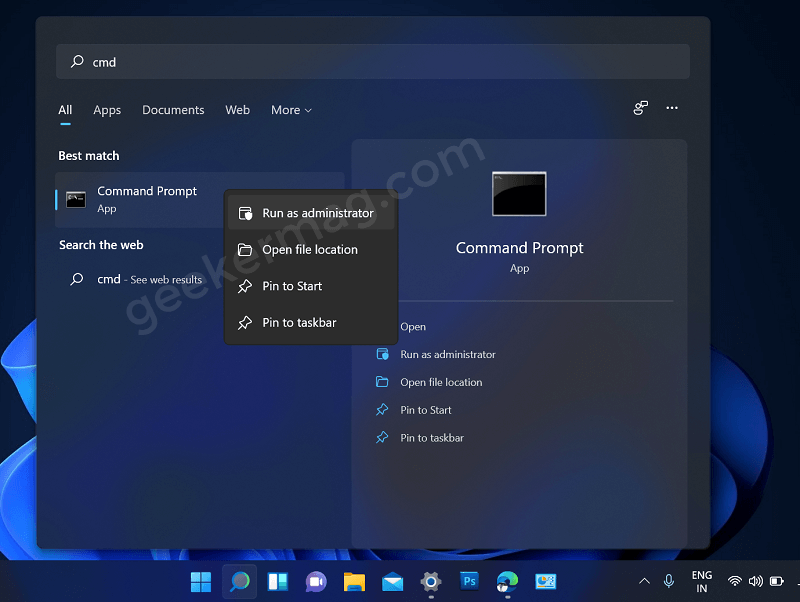Click the 'Best match' heading text
Image resolution: width=800 pixels, height=602 pixels.
click(89, 156)
